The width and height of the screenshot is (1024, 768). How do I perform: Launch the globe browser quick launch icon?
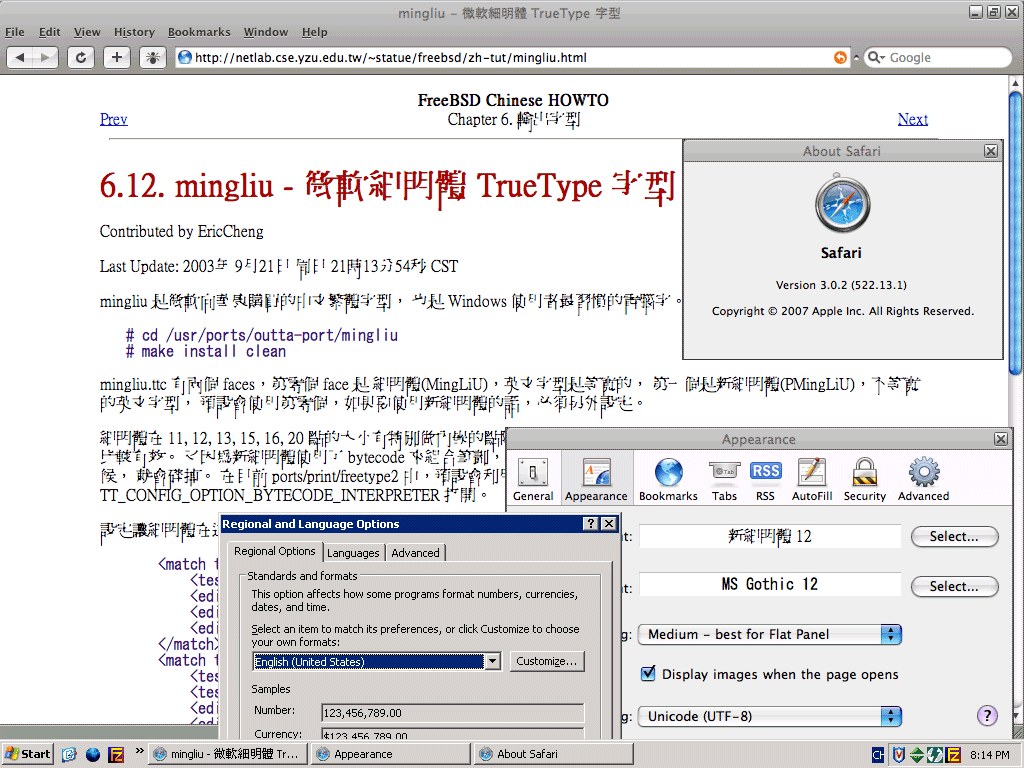pos(93,754)
